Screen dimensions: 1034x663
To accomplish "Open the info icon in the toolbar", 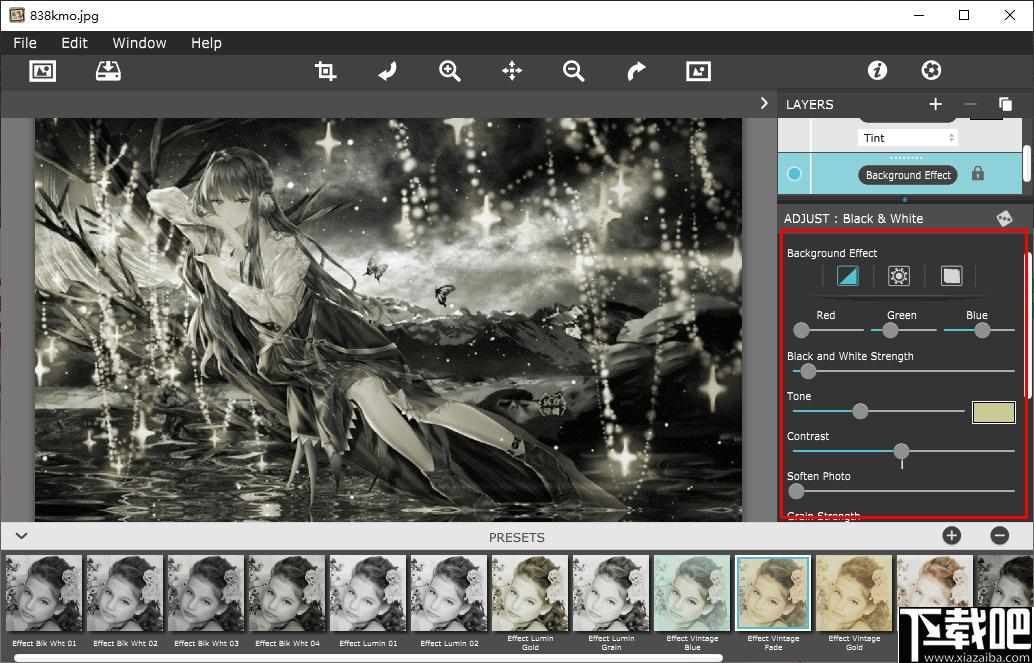I will point(877,71).
